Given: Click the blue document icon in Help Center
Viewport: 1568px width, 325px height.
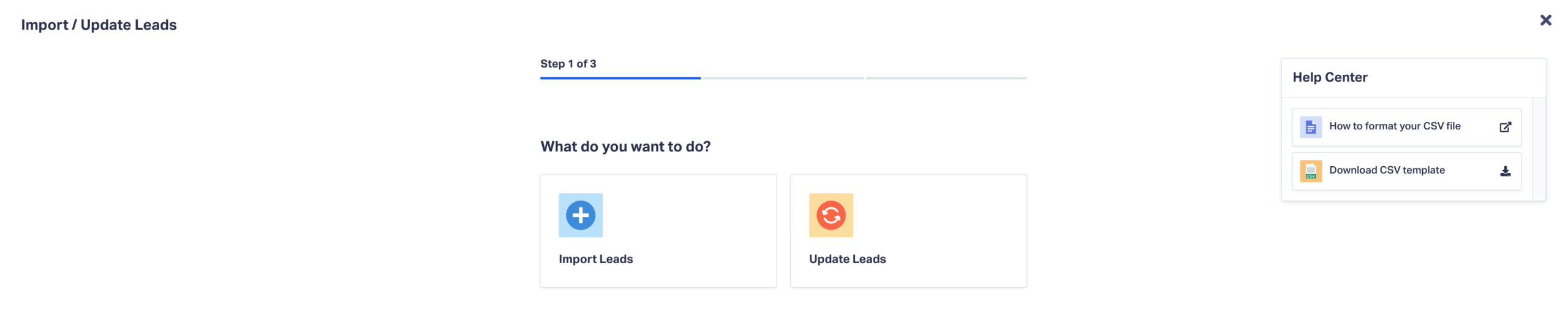Looking at the screenshot, I should (1310, 127).
